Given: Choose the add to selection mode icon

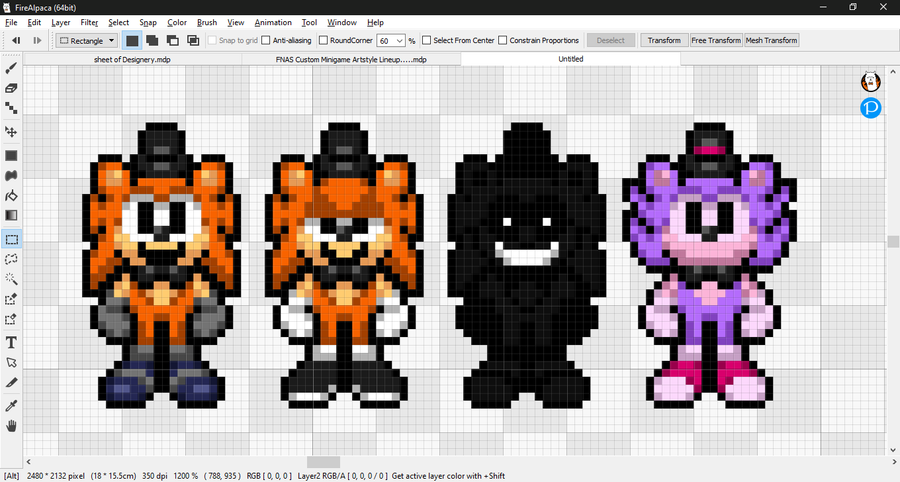Looking at the screenshot, I should (152, 40).
